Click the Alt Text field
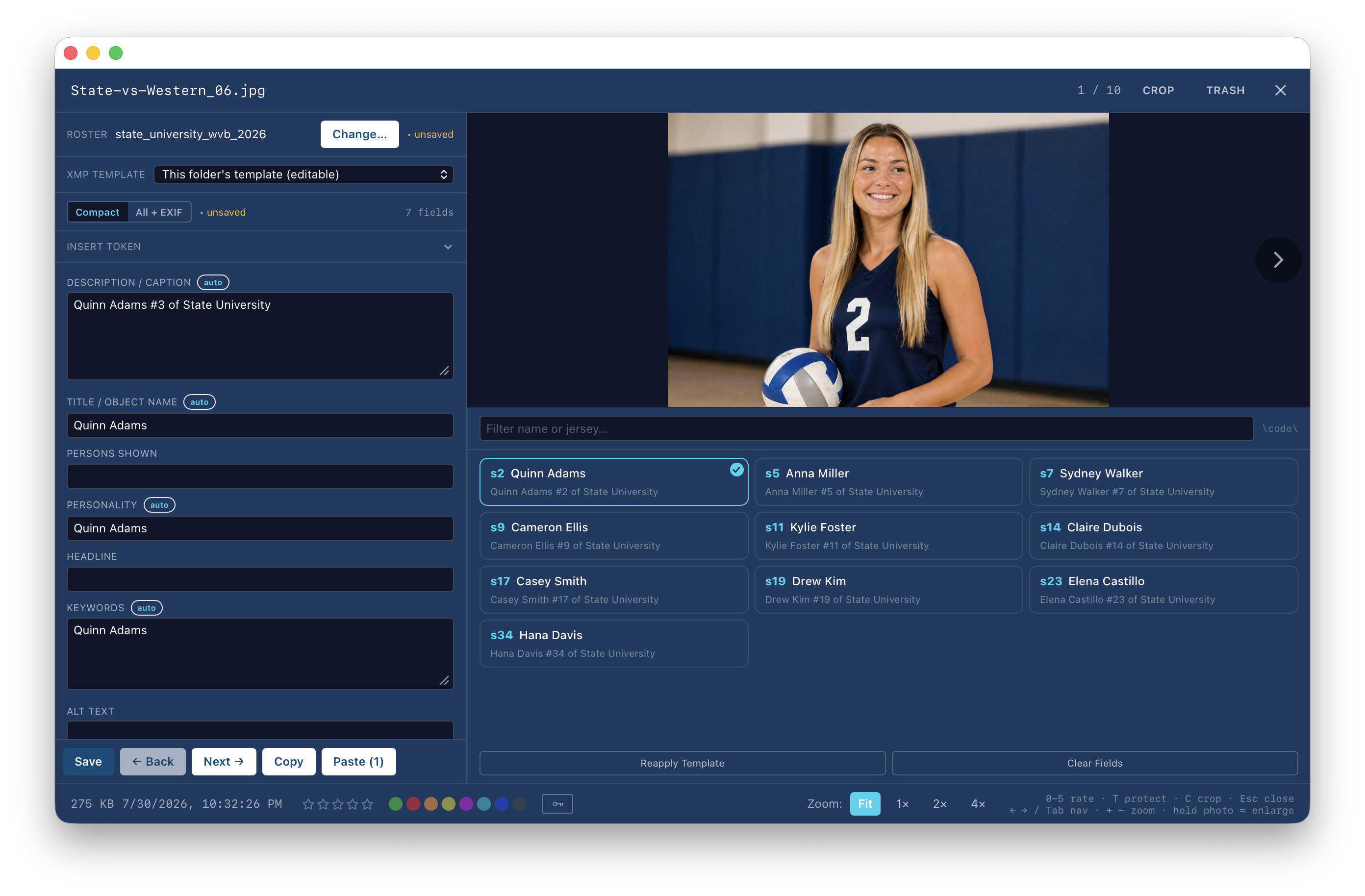The image size is (1365, 896). tap(260, 730)
